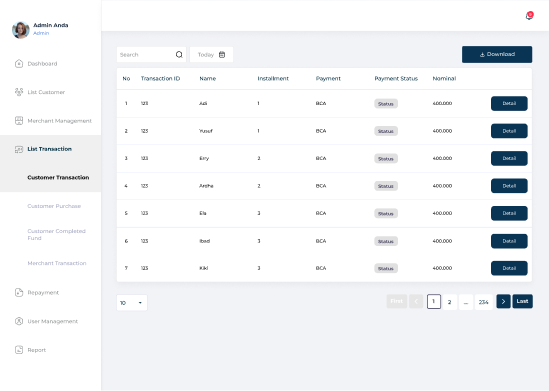Select Merchant Transaction submenu
The image size is (549, 391).
pyautogui.click(x=57, y=263)
